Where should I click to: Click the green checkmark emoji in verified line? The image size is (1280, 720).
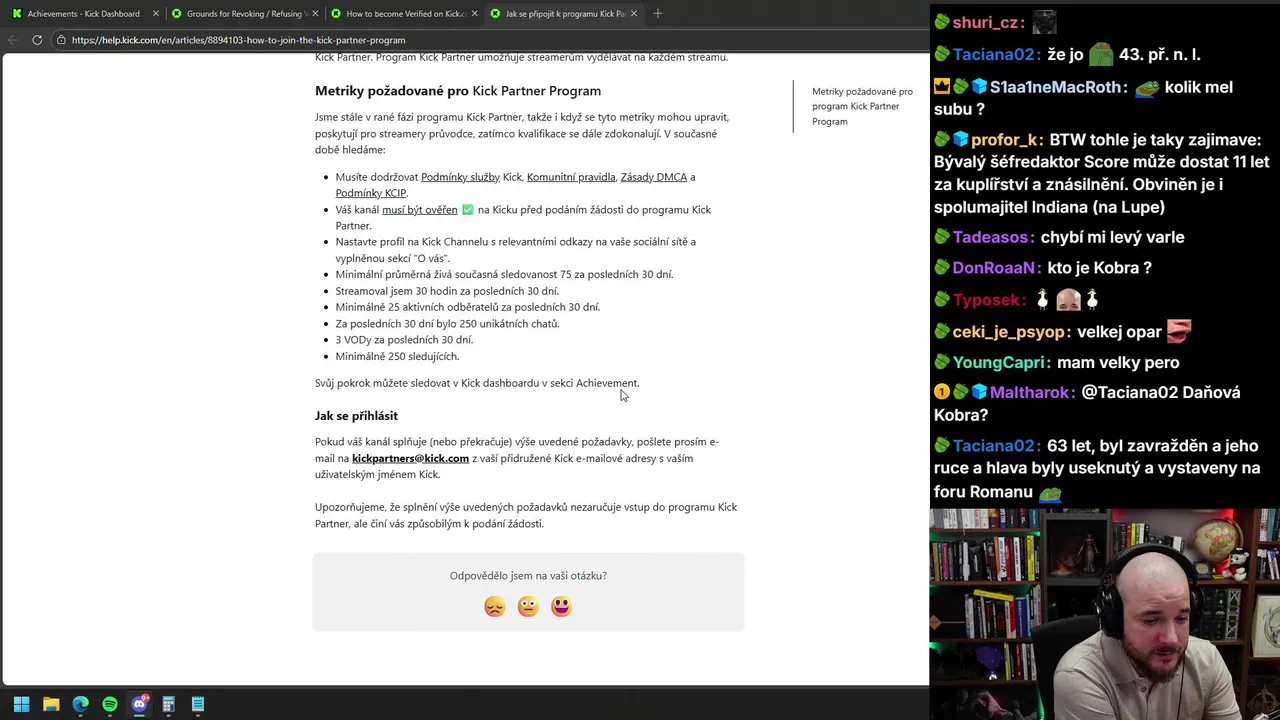tap(467, 210)
